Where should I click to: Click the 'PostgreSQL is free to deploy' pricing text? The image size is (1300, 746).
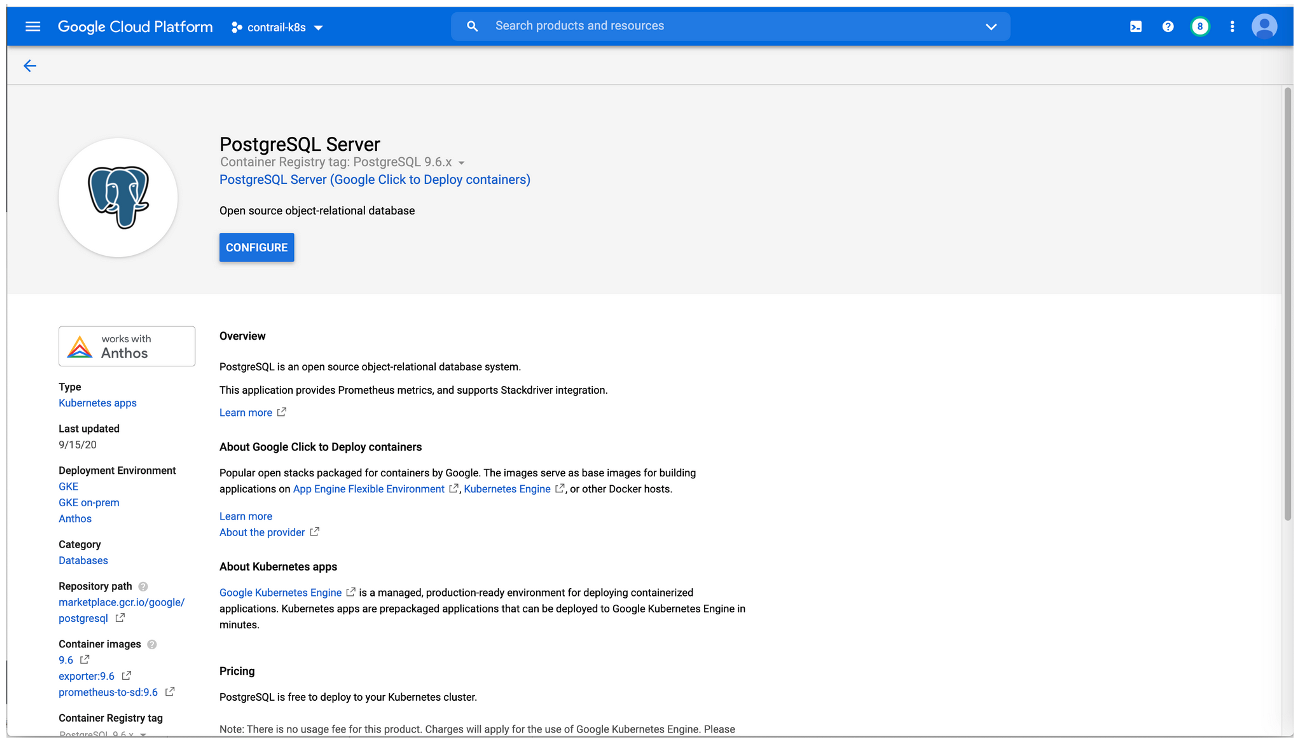tap(349, 697)
